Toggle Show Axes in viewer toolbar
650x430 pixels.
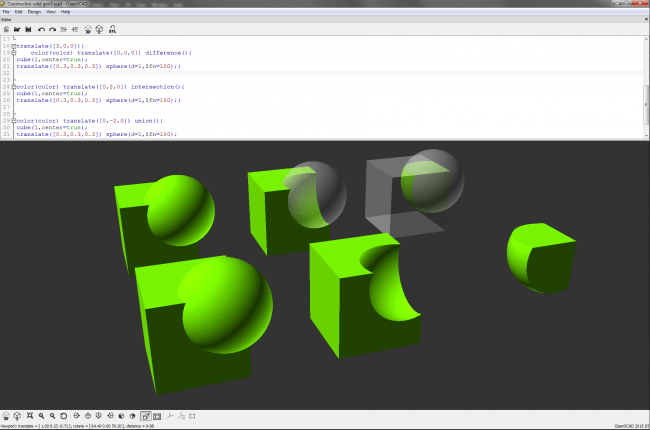(170, 416)
